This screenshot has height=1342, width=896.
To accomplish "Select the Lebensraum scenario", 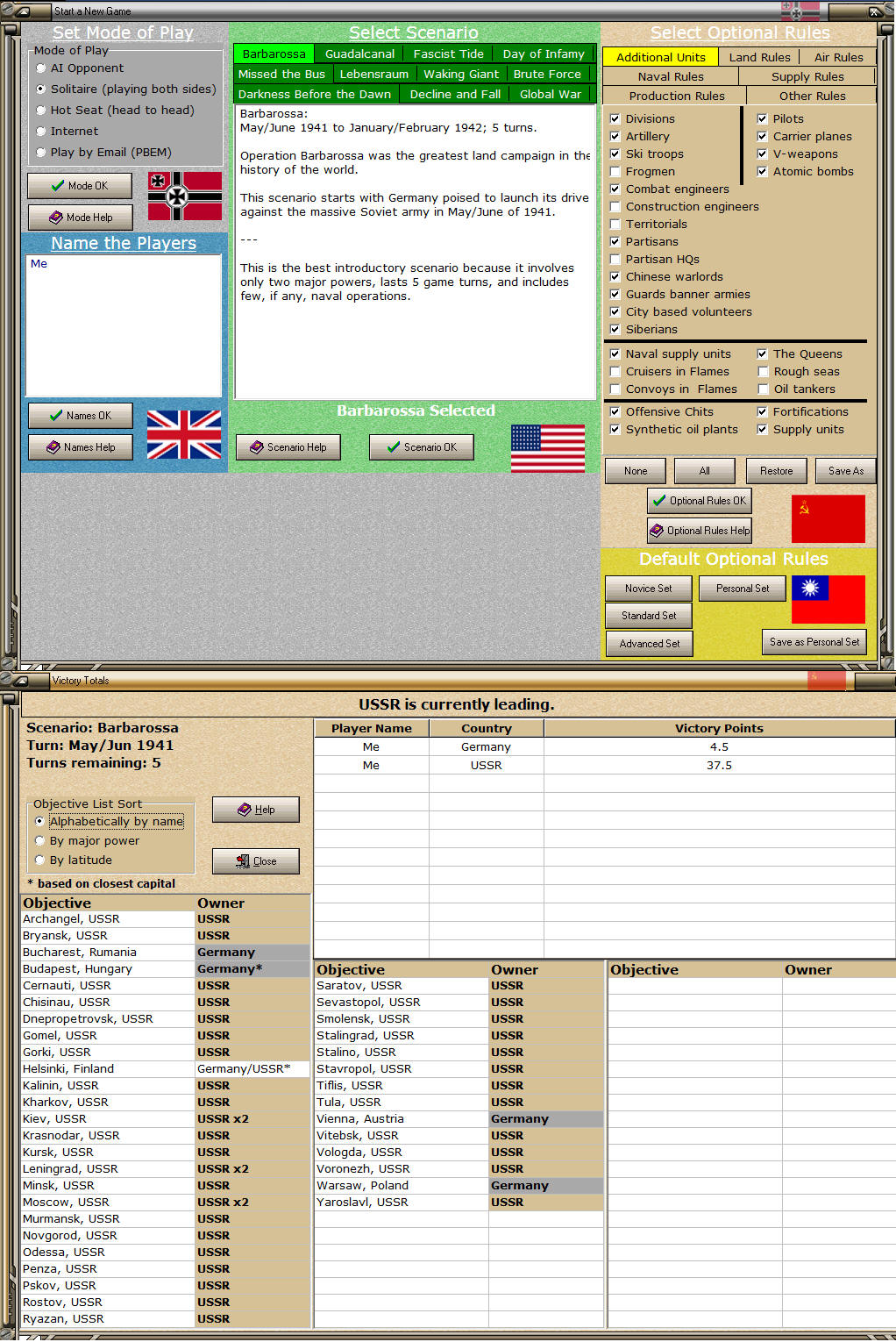I will 373,74.
